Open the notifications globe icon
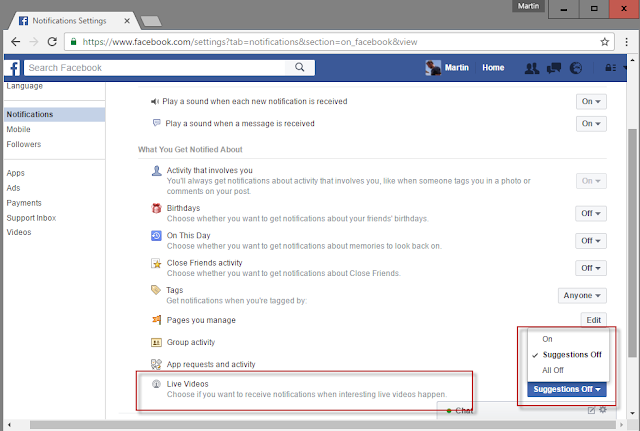This screenshot has height=431, width=640. tap(576, 68)
